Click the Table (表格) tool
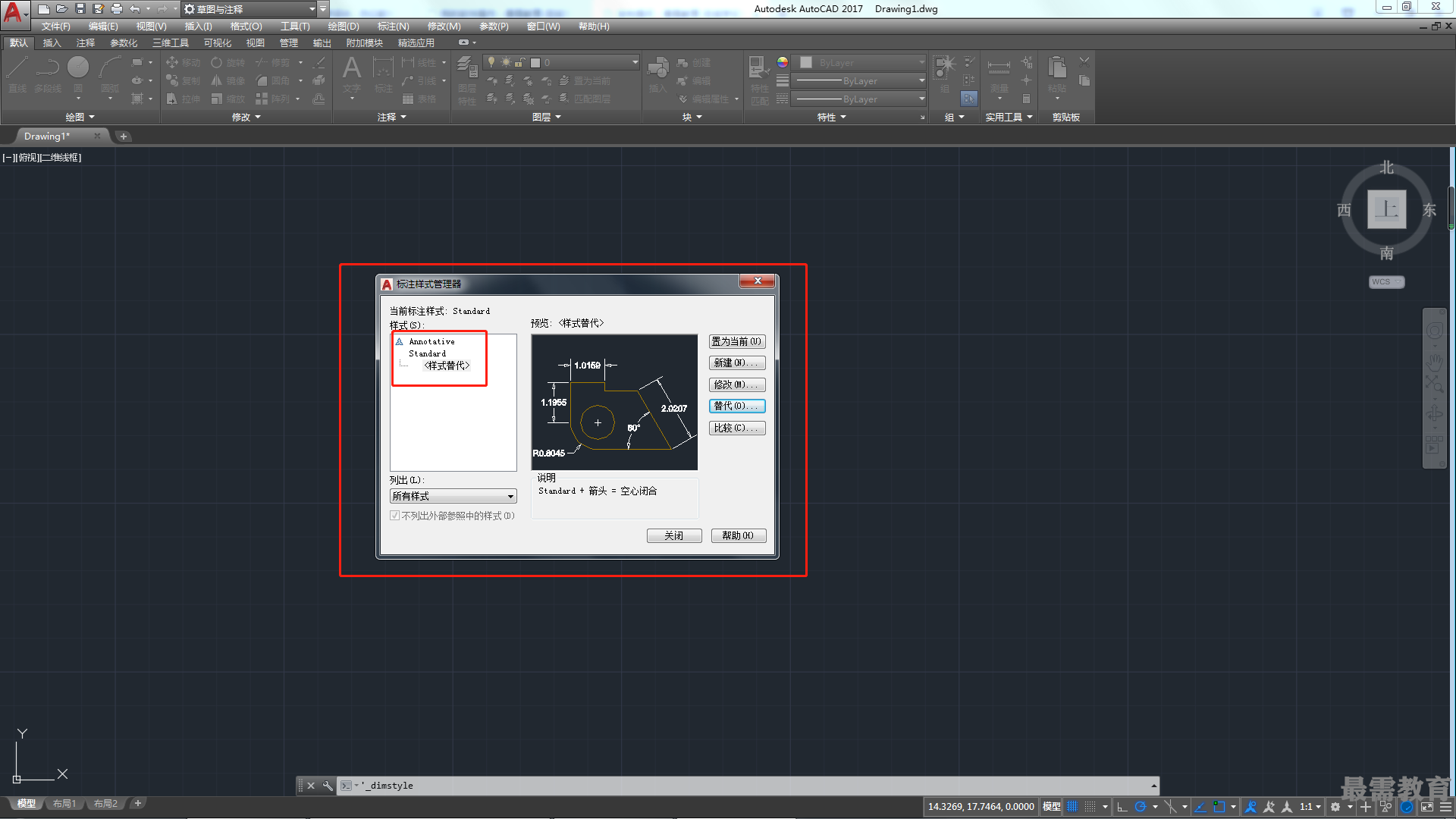 419,99
